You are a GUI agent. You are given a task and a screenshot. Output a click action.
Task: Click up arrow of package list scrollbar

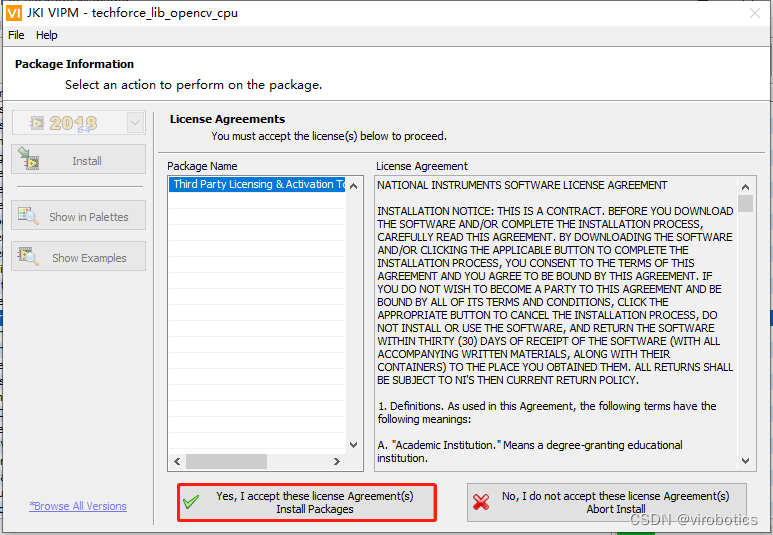[353, 186]
